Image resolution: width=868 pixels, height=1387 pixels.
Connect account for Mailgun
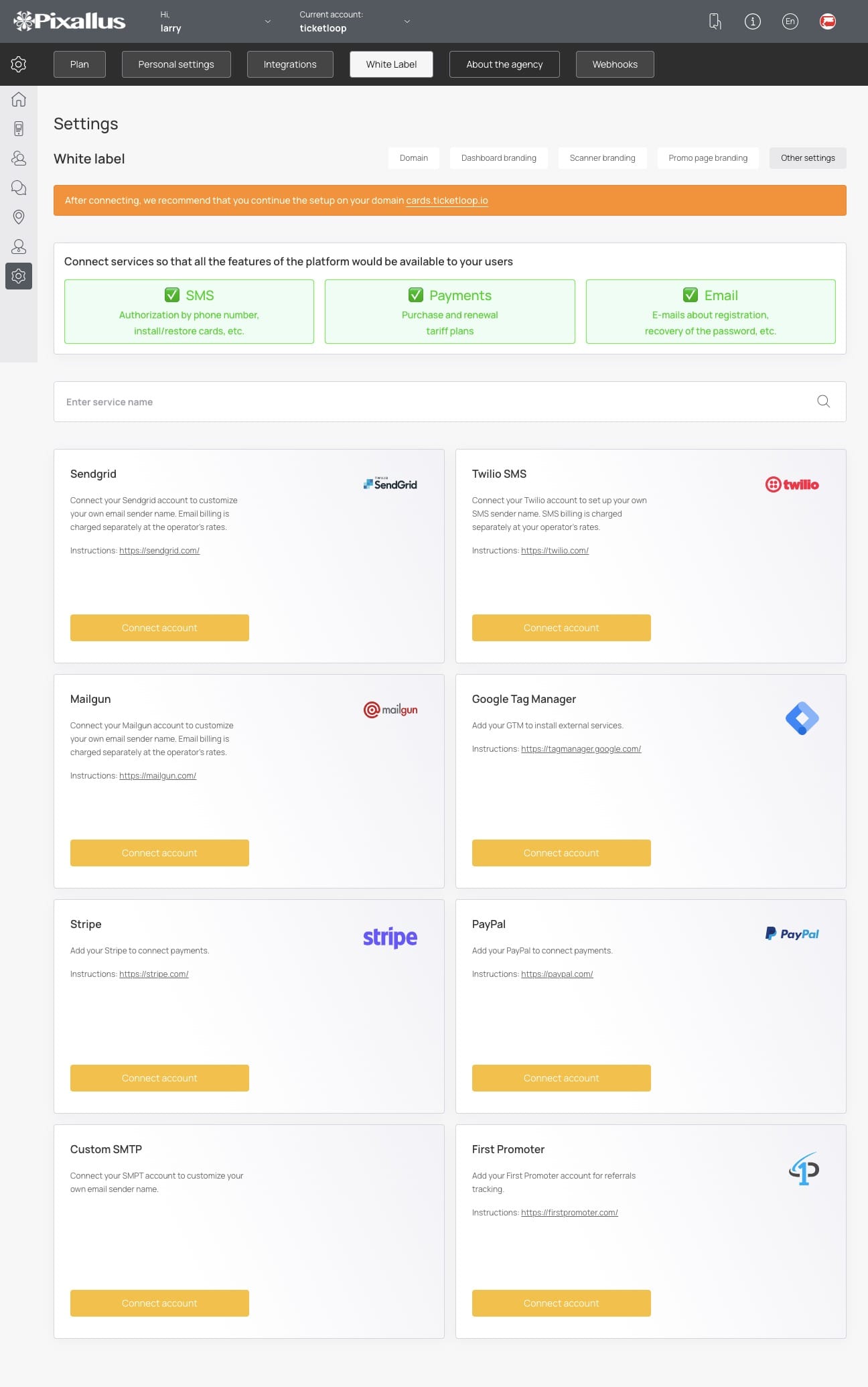point(159,853)
